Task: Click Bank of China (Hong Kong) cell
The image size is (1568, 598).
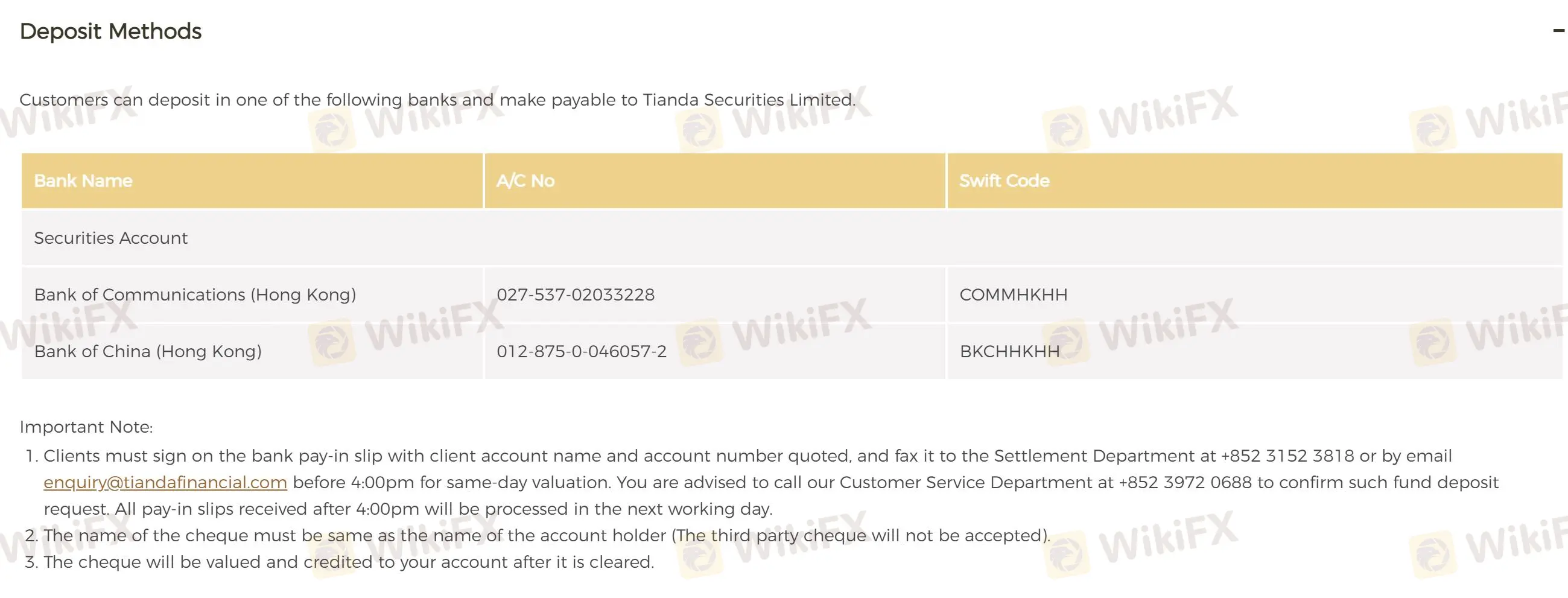Action: pyautogui.click(x=148, y=351)
